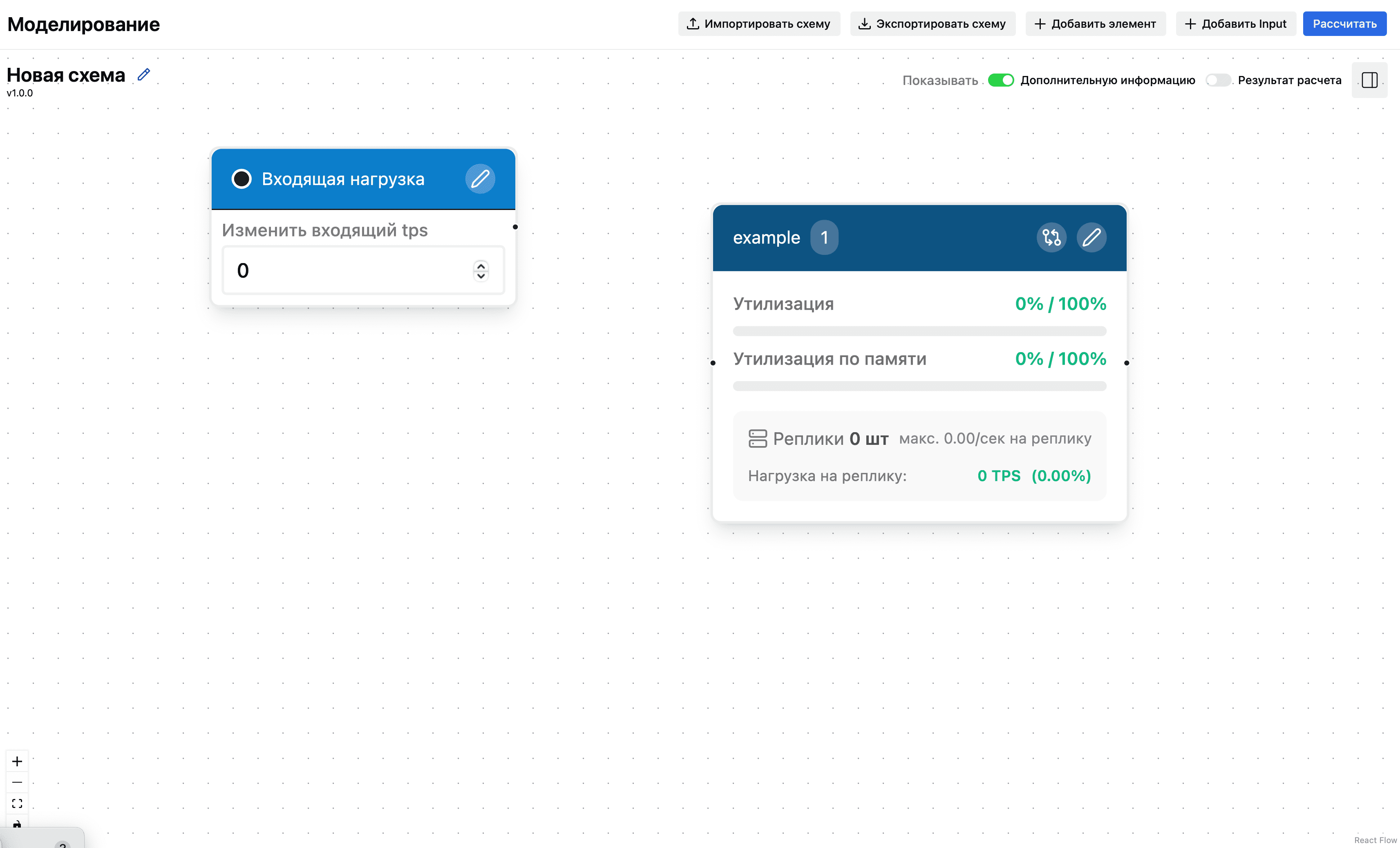Click the example node title text
Image resolution: width=1400 pixels, height=848 pixels.
(x=767, y=237)
